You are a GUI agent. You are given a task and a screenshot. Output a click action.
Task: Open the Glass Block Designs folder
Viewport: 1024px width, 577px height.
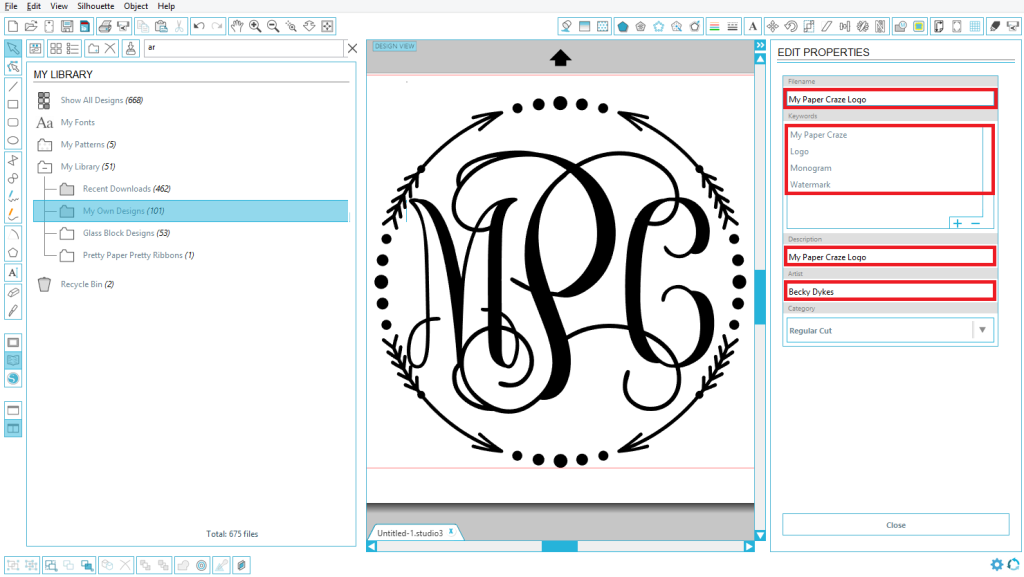click(x=118, y=233)
